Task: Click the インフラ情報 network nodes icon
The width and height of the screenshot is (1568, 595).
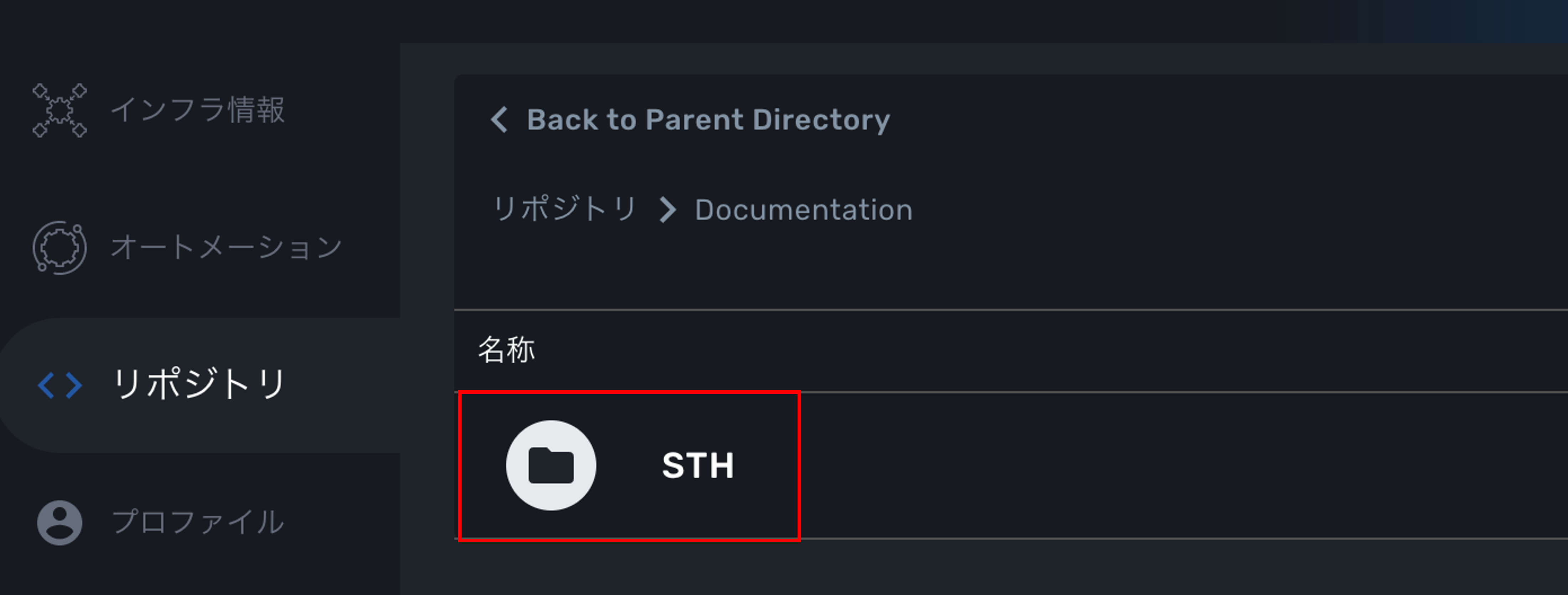Action: click(60, 110)
